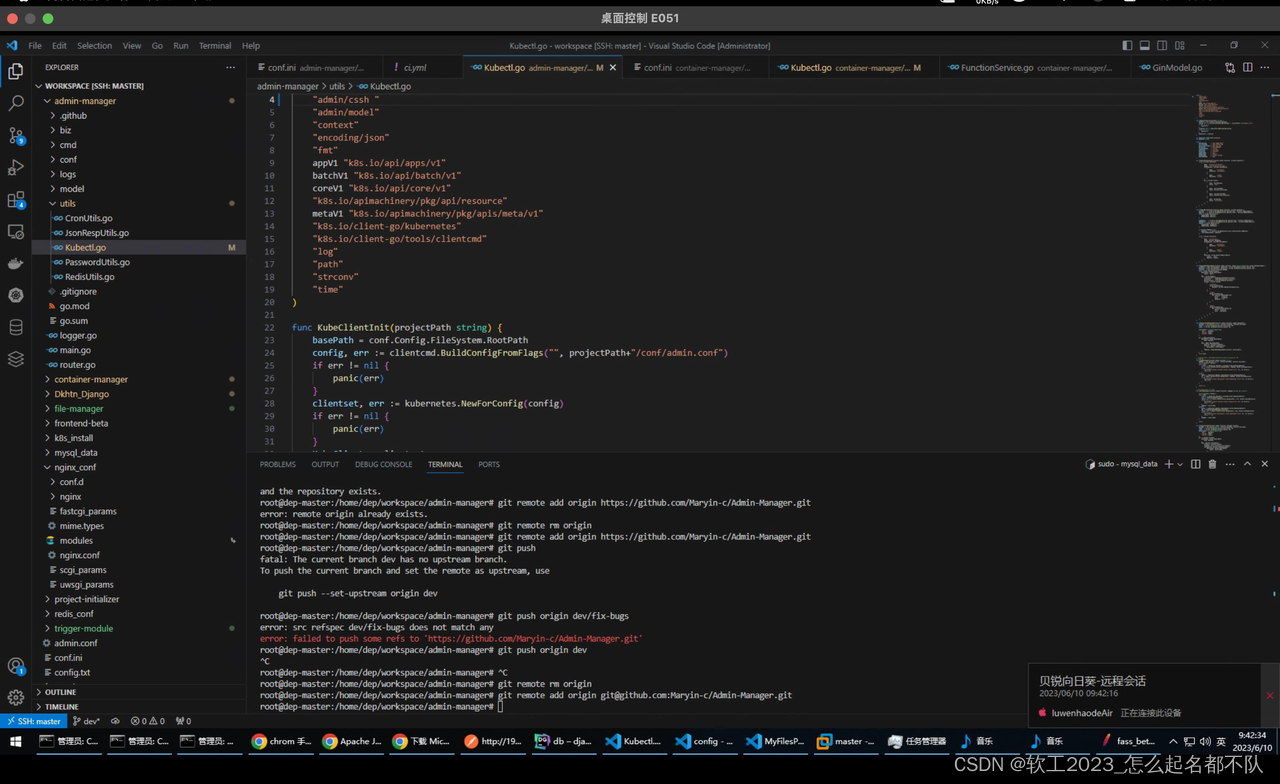Collapse the nginx_conf folder
1280x784 pixels.
tap(140, 467)
